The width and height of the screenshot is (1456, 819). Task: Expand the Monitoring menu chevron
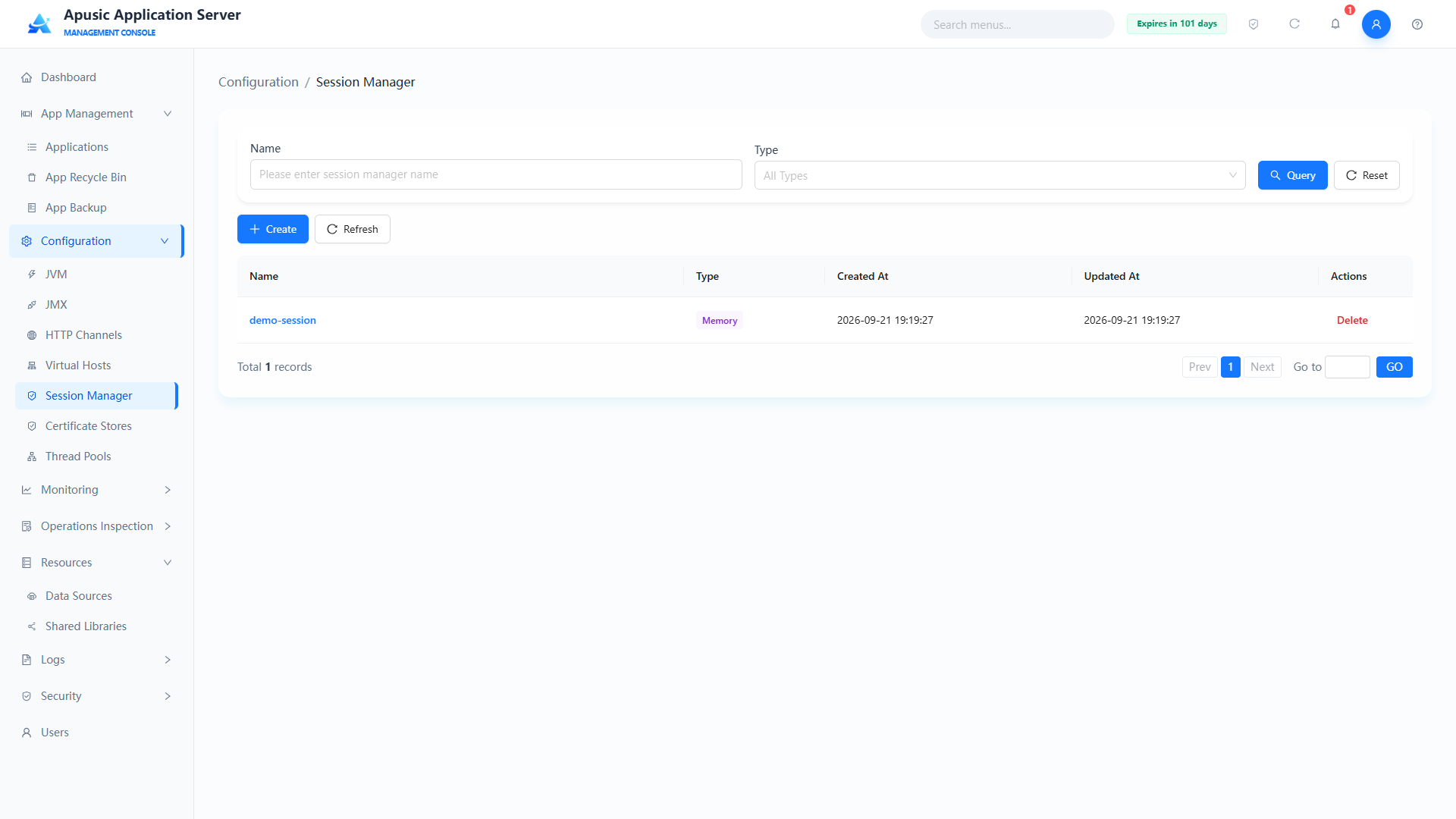(x=168, y=490)
